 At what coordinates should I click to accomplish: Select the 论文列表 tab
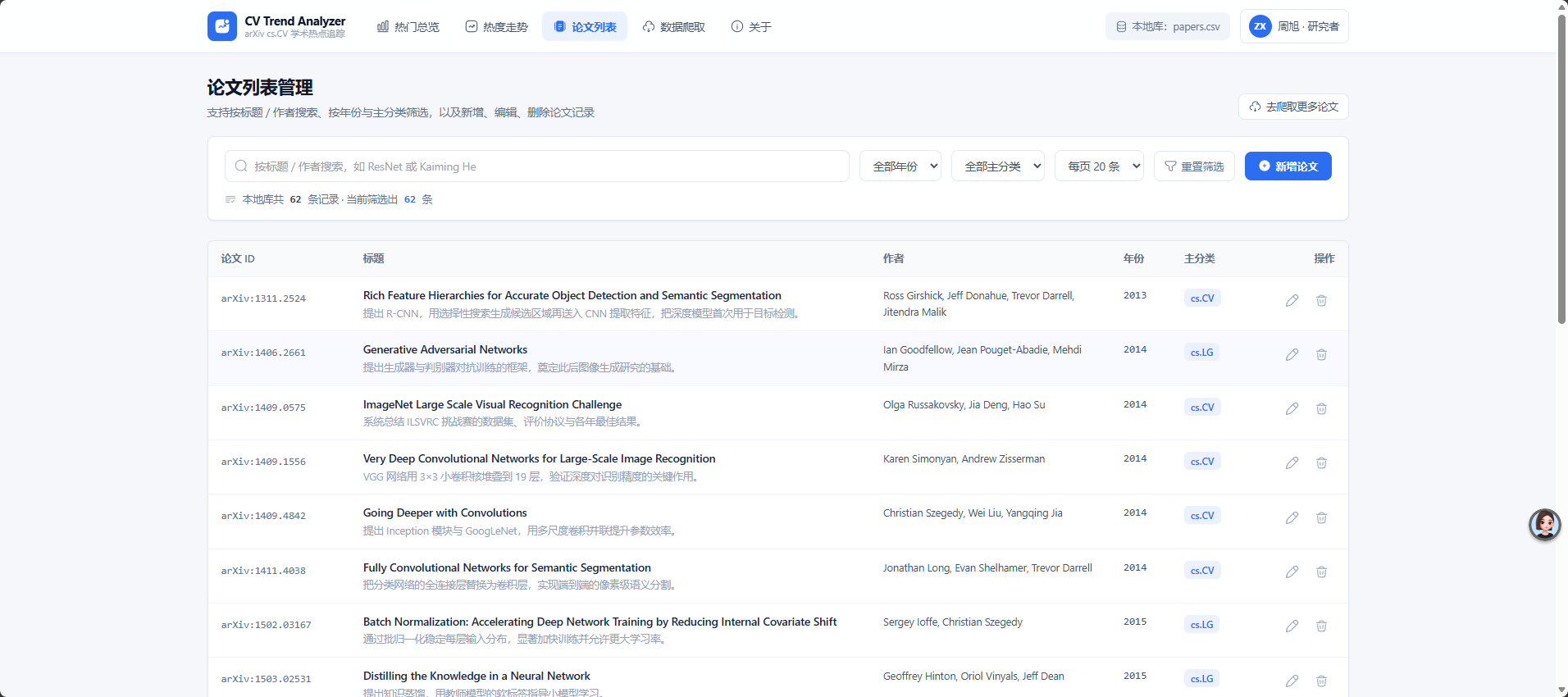(x=585, y=26)
